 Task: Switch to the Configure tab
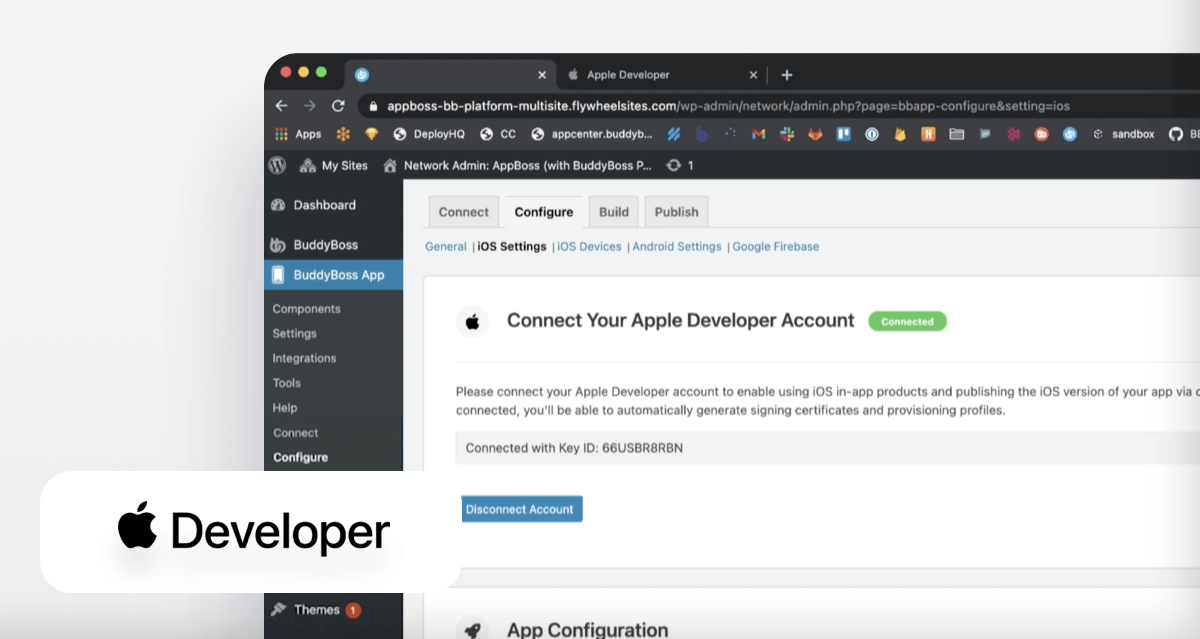pos(544,212)
